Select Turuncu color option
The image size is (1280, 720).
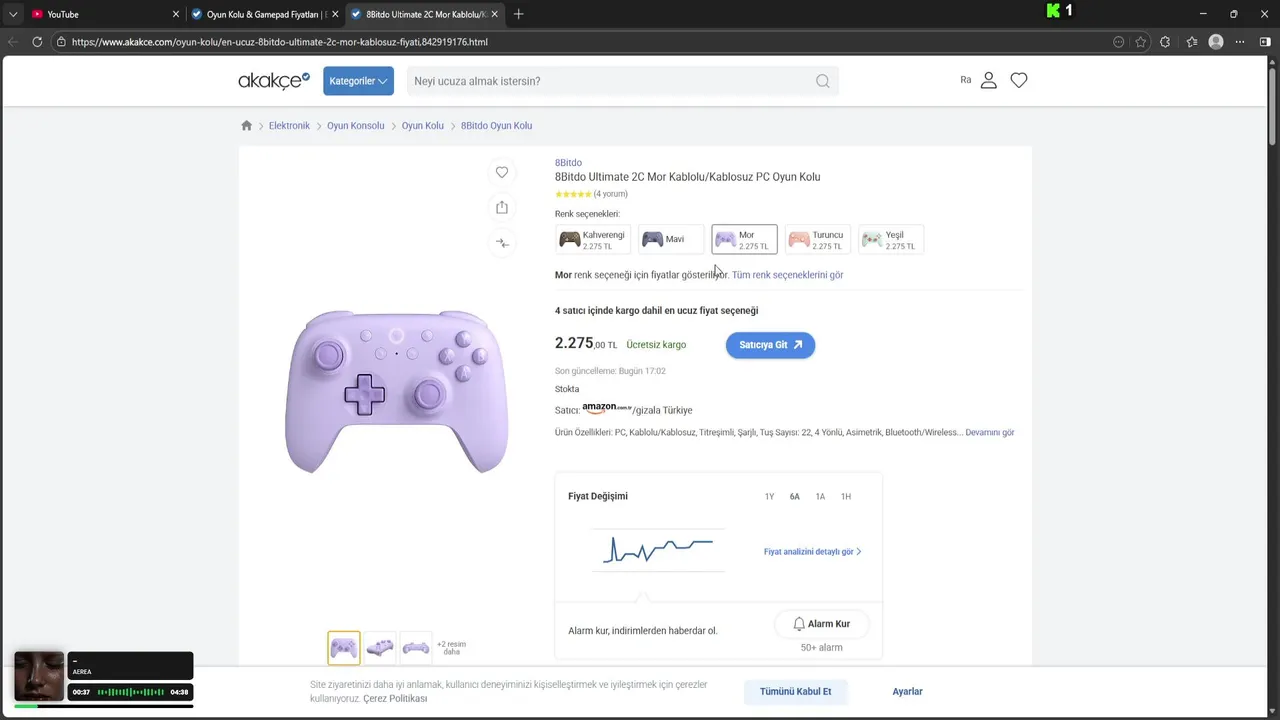click(x=818, y=240)
